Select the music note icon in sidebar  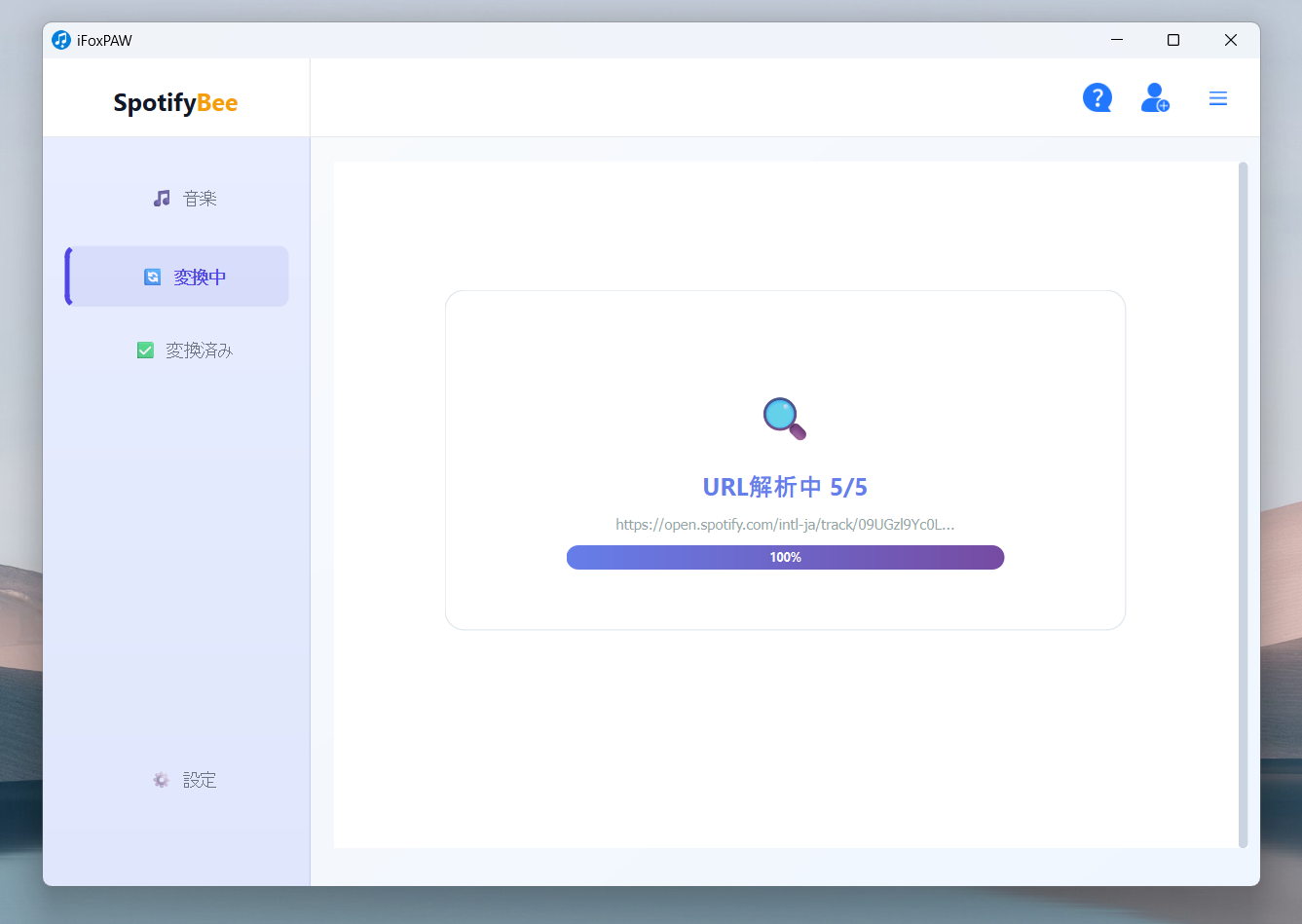tap(161, 198)
